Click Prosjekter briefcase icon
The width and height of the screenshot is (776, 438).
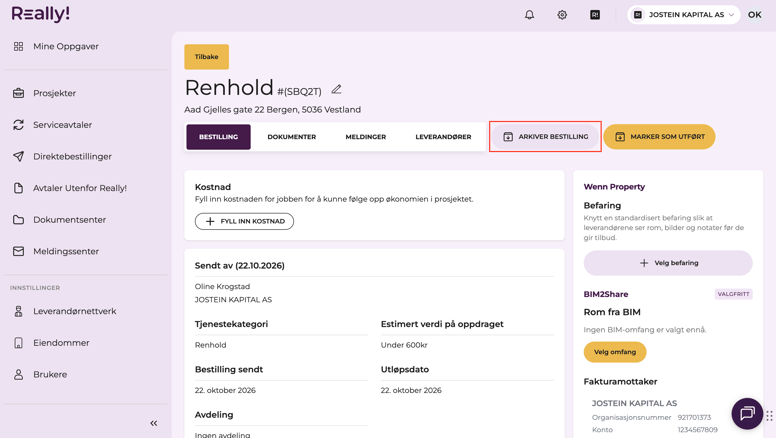[x=18, y=93]
